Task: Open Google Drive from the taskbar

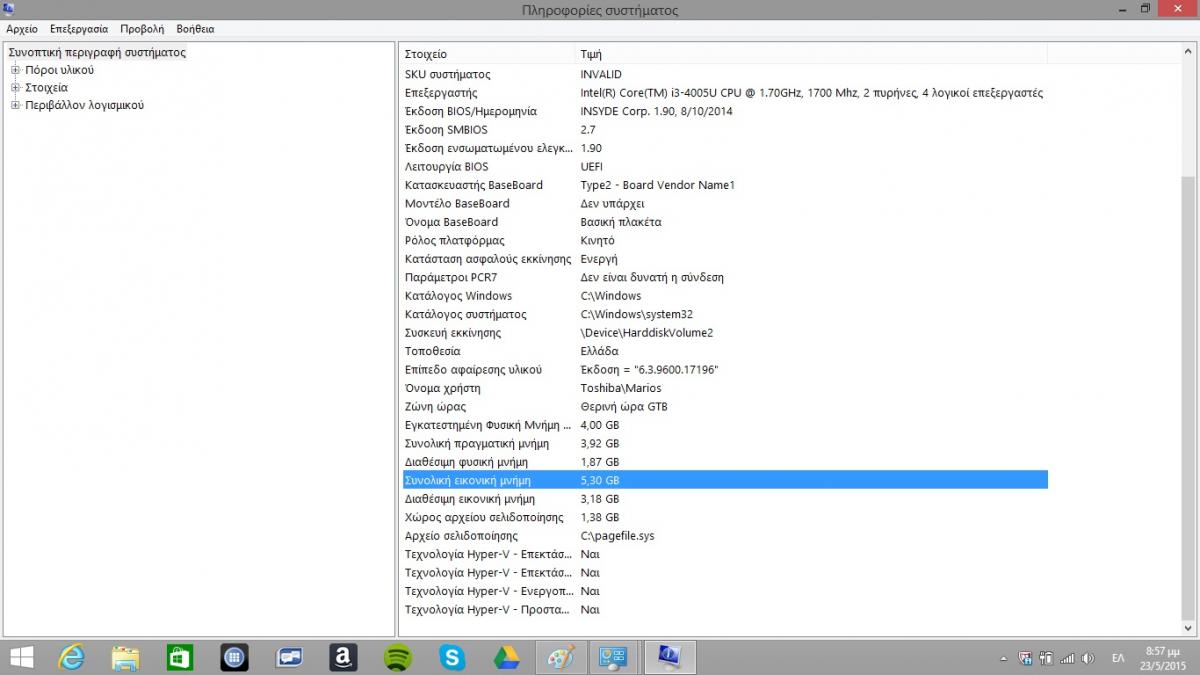Action: coord(507,657)
